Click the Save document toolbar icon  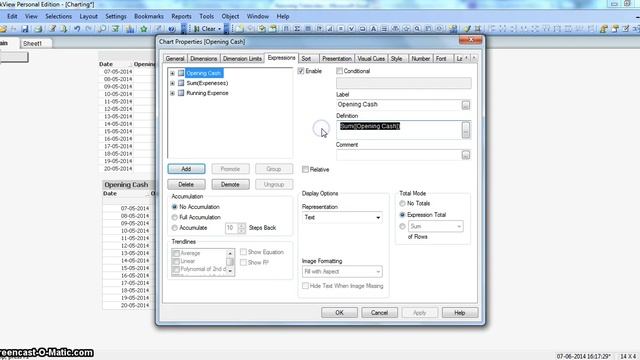(25, 29)
